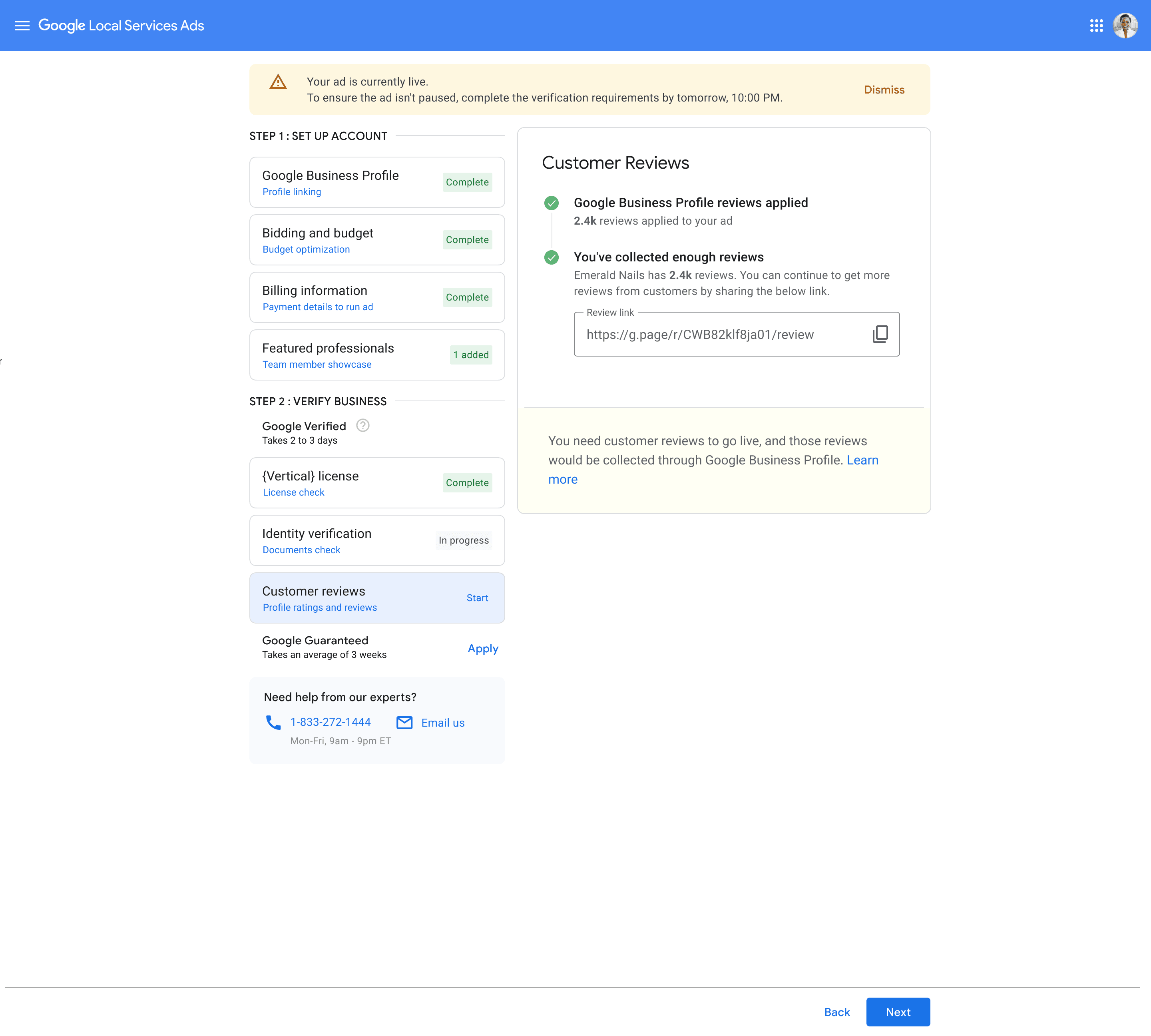Open the Billing information step
1151x1036 pixels.
(x=377, y=297)
